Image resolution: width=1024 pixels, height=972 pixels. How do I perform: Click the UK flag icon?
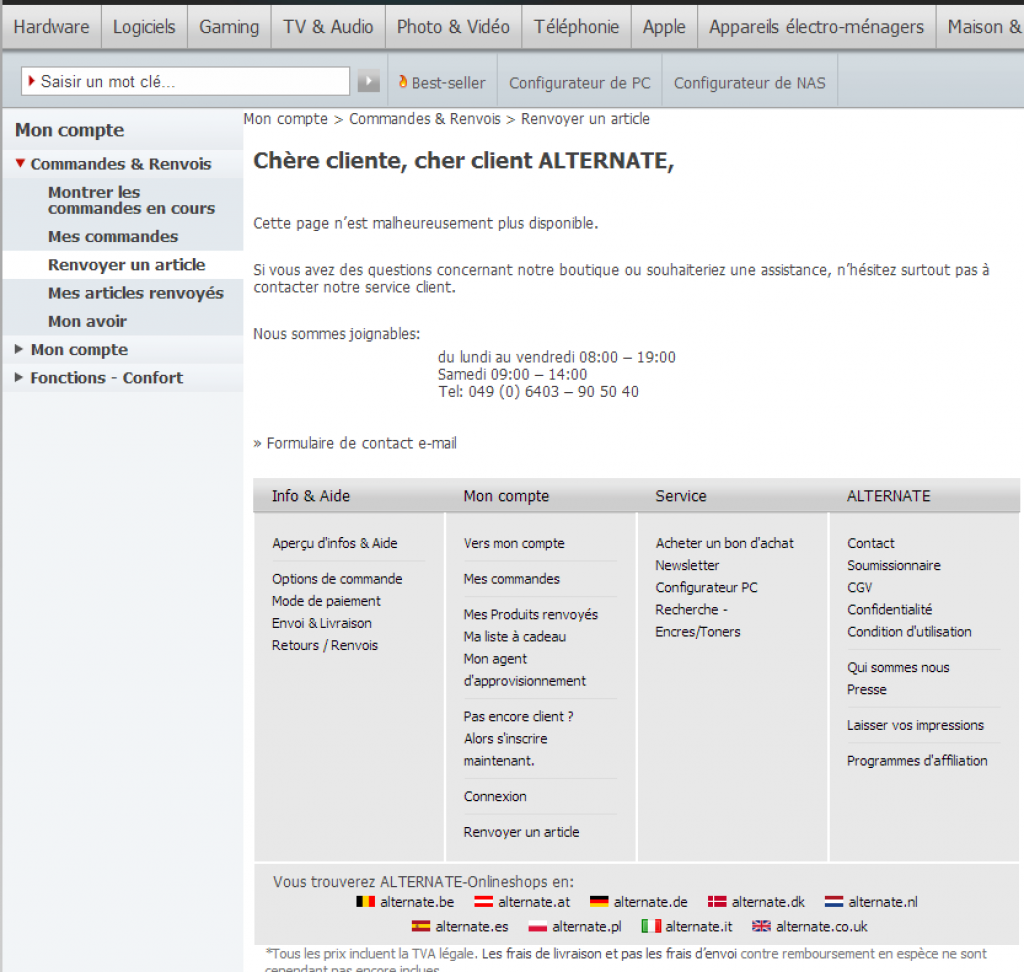pos(761,926)
